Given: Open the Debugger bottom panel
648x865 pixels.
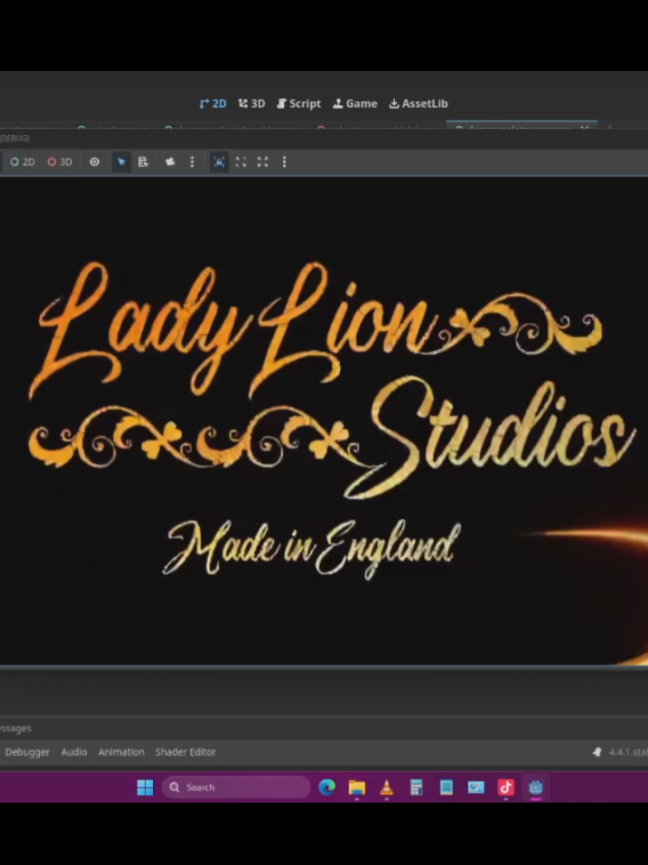Looking at the screenshot, I should (x=27, y=752).
